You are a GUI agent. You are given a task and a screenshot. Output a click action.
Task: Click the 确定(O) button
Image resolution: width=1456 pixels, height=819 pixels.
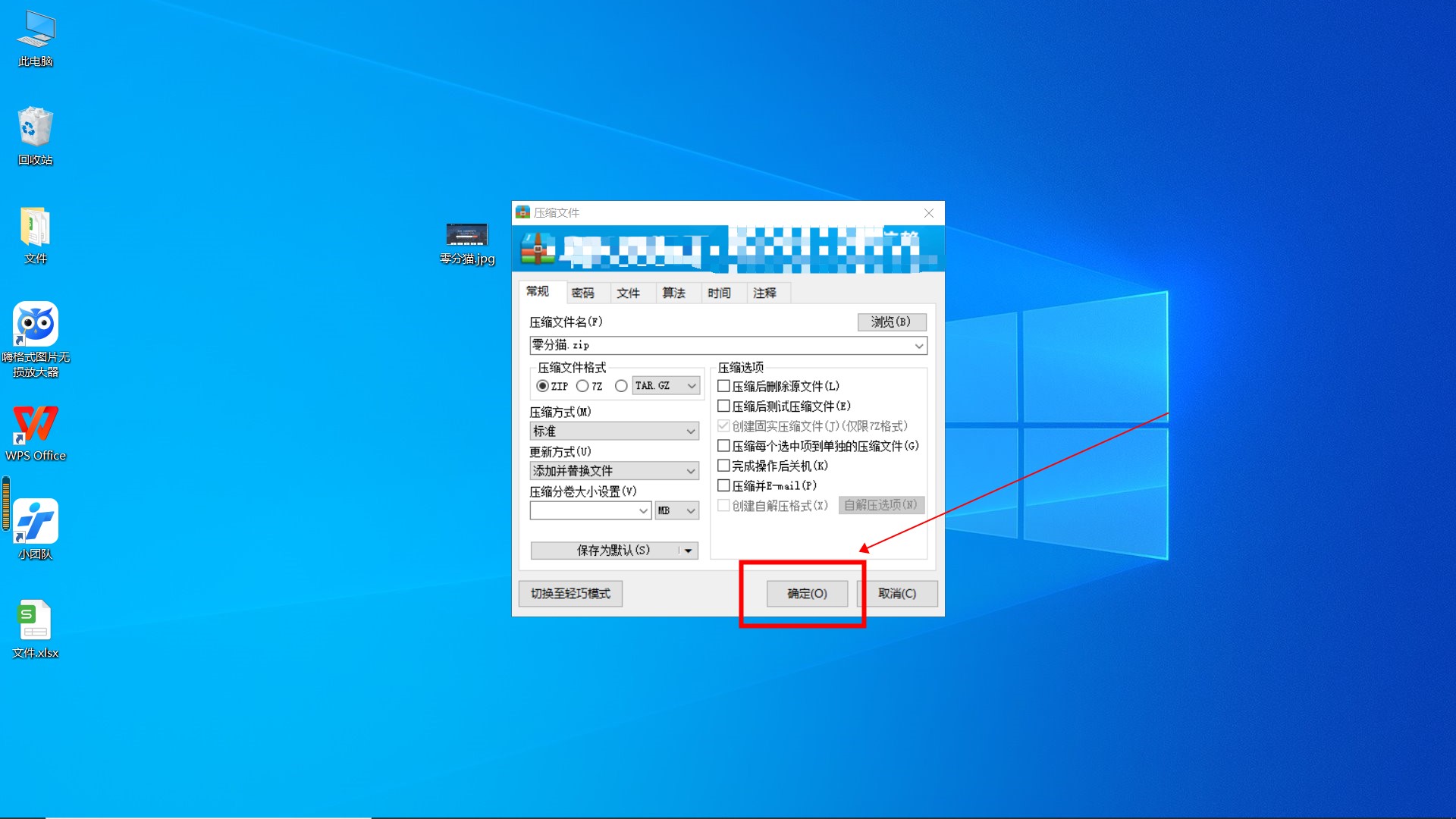tap(807, 593)
